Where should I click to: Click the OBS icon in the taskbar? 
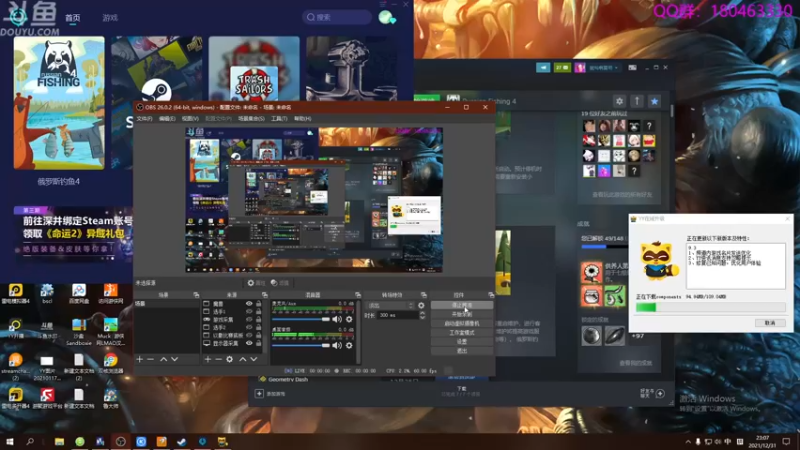(x=120, y=441)
